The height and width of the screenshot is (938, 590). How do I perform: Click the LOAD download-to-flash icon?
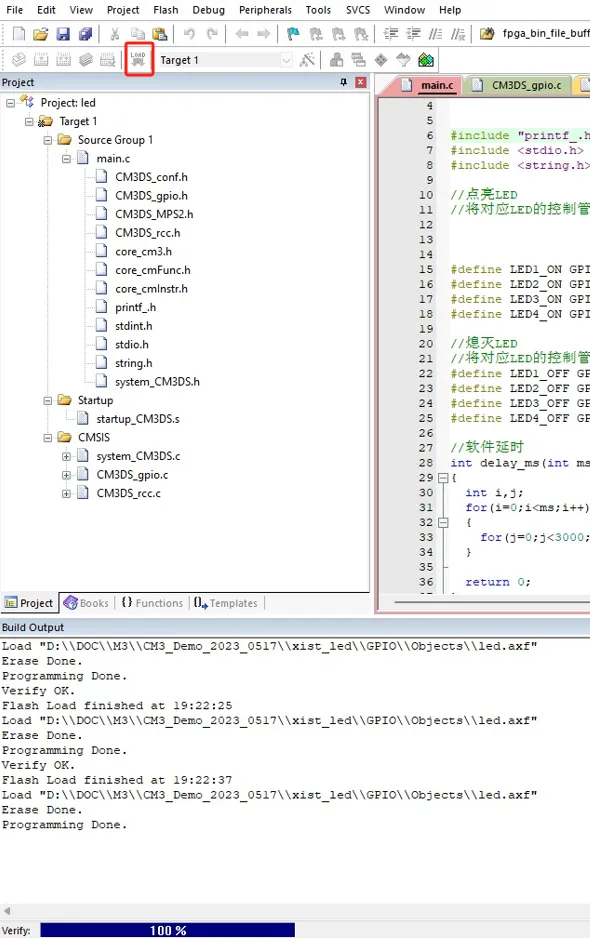click(x=139, y=59)
